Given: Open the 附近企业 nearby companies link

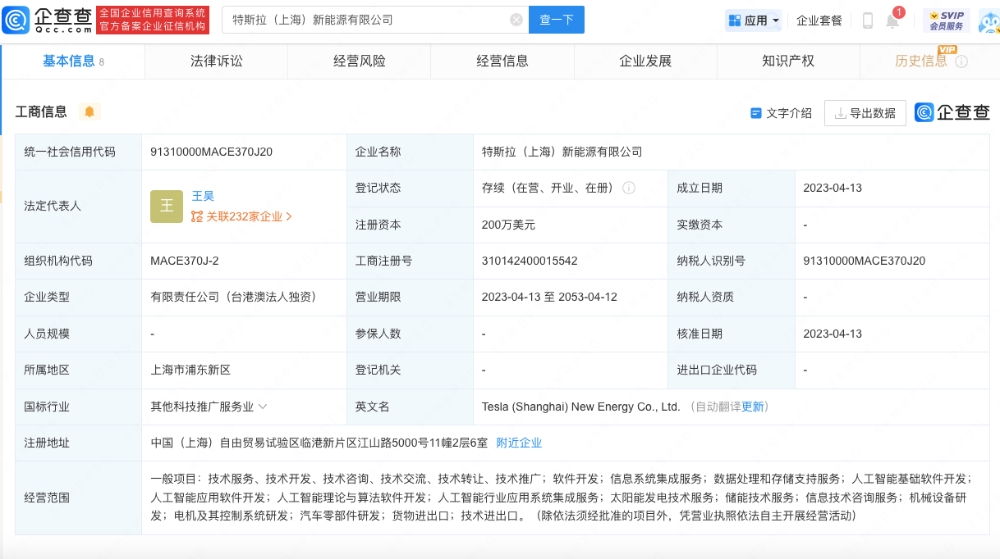Looking at the screenshot, I should 519,443.
